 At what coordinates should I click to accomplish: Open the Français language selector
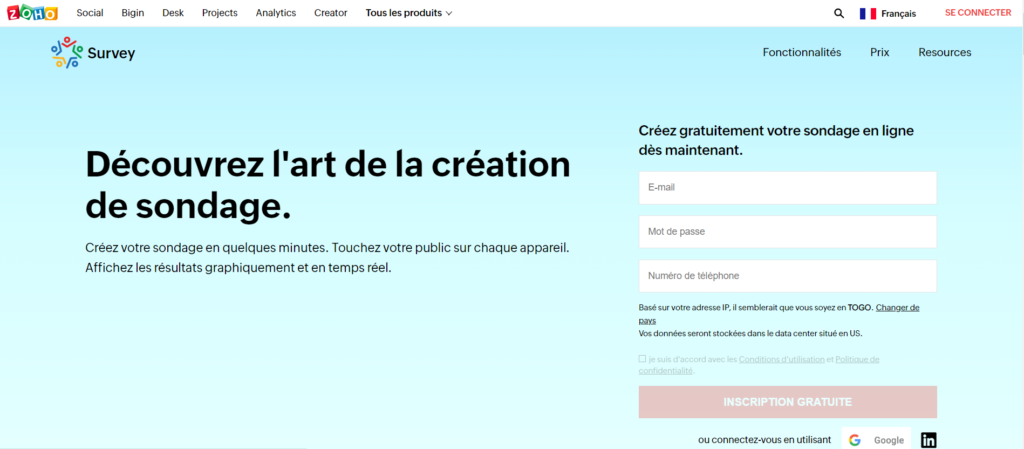[898, 13]
